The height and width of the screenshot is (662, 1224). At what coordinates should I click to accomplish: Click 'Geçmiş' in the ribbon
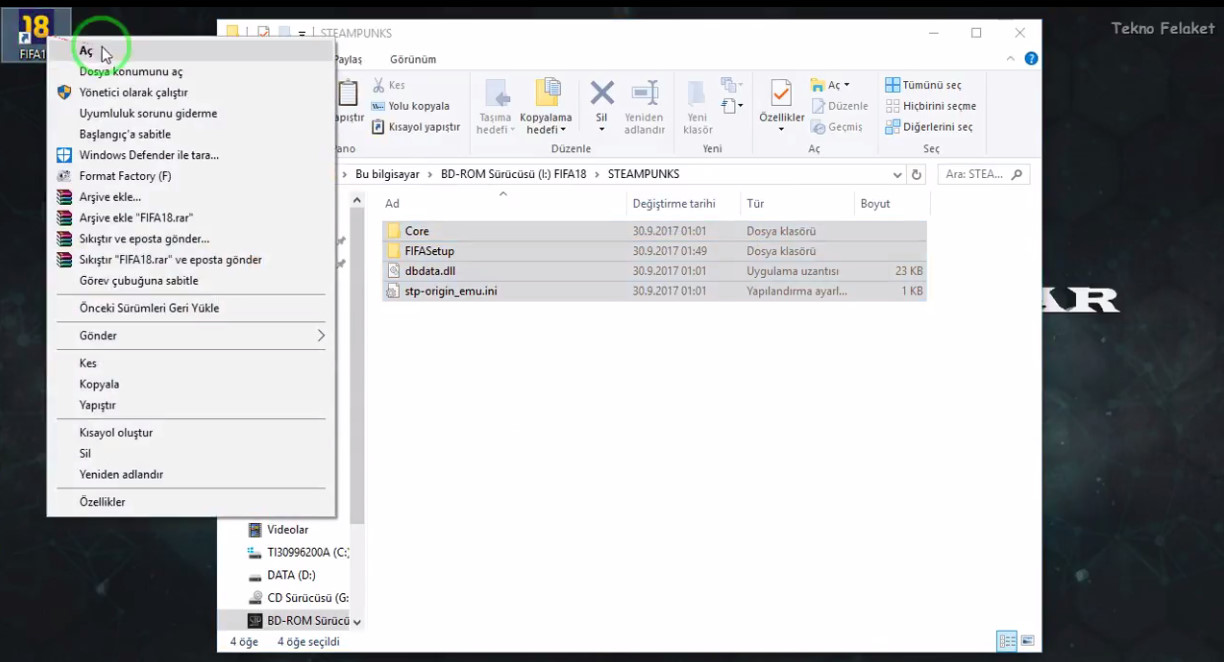point(837,127)
